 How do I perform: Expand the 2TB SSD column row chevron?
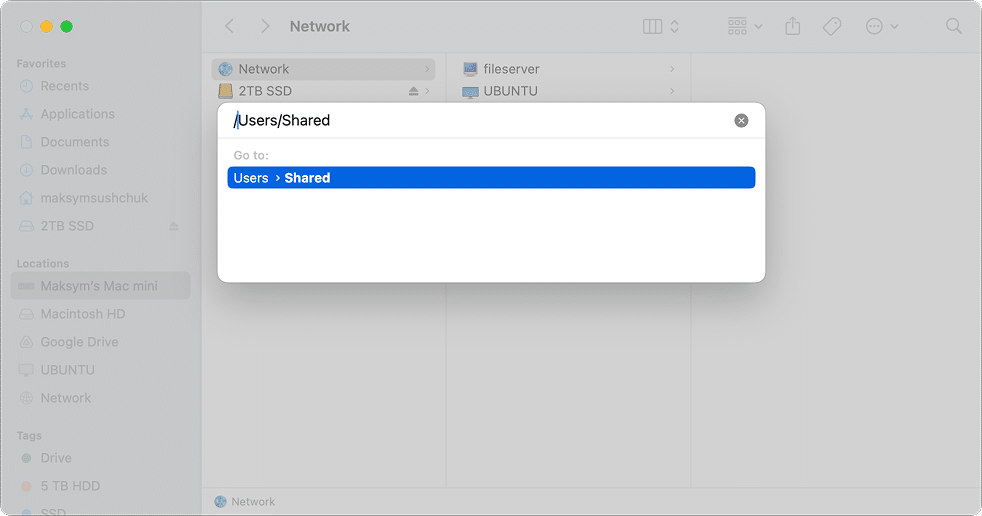click(427, 91)
